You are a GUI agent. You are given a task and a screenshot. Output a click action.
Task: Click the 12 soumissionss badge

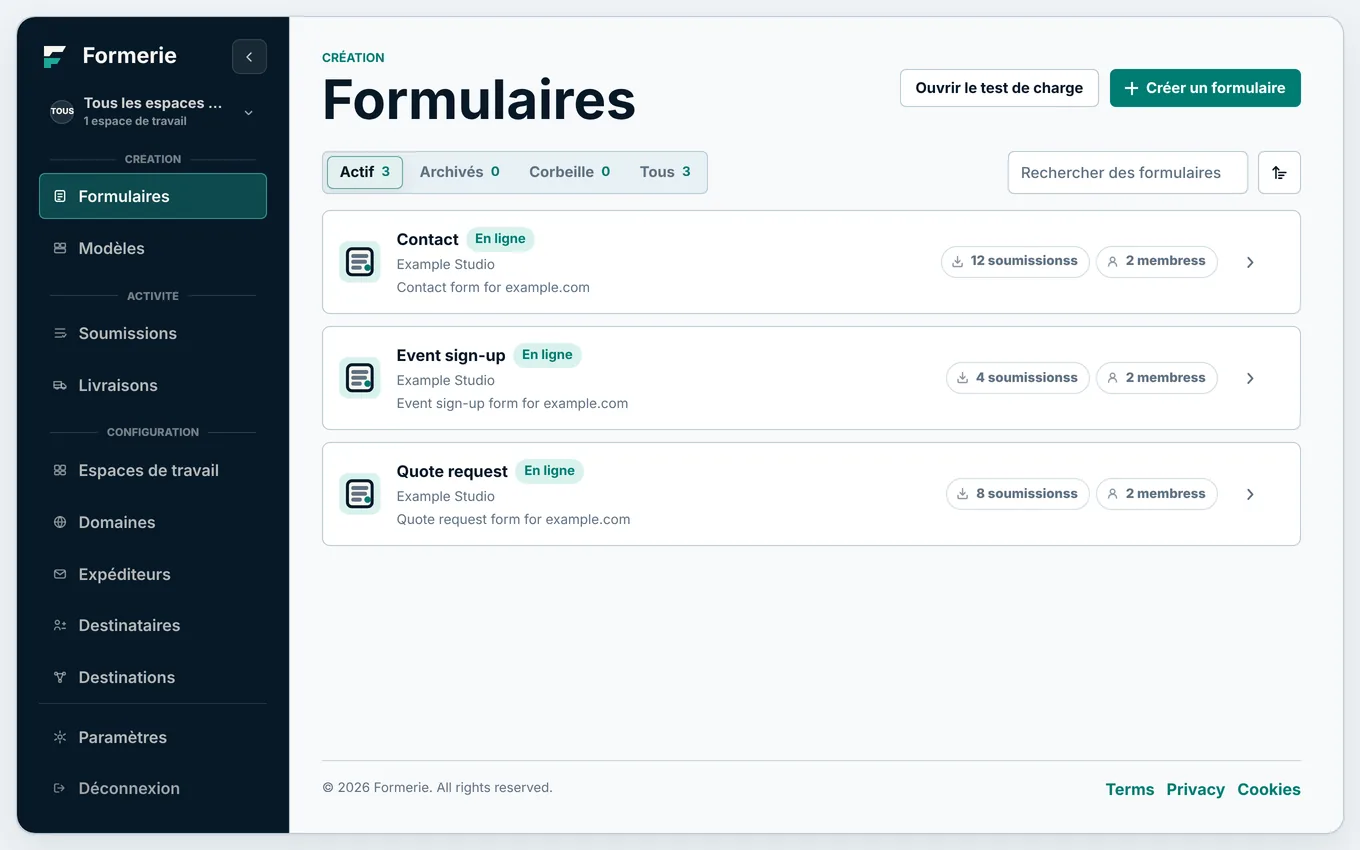click(1015, 261)
